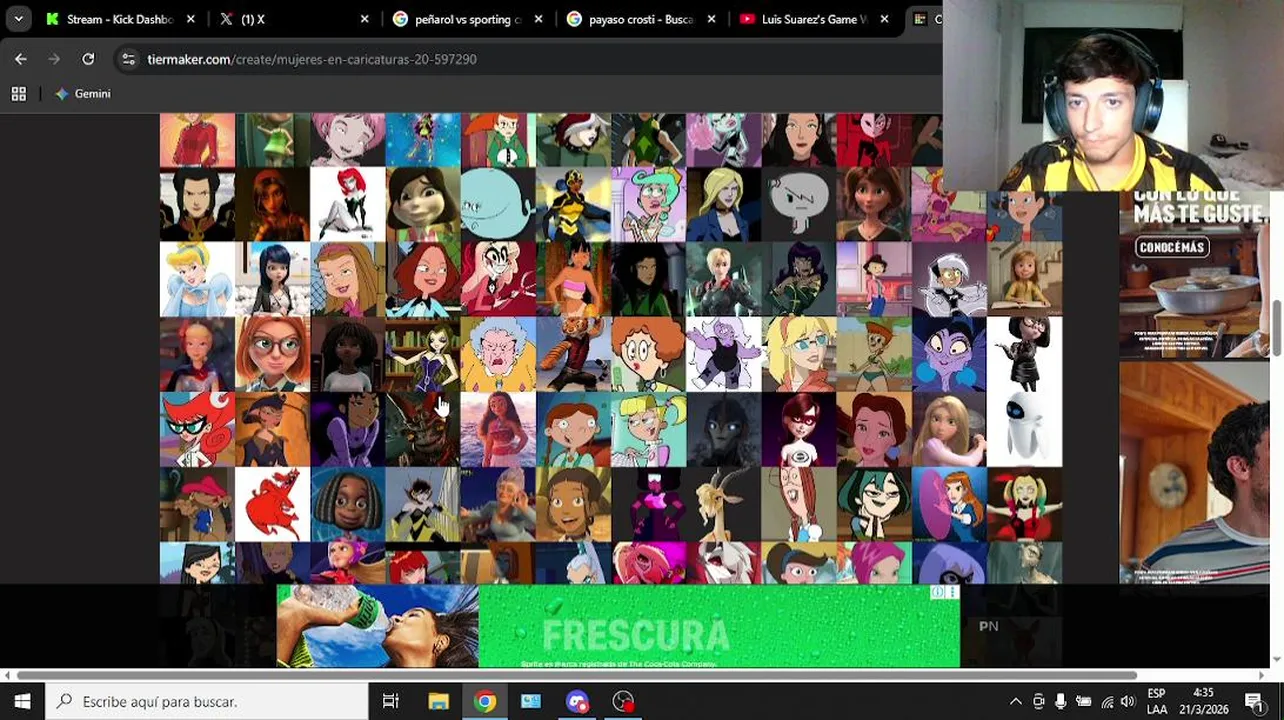Choose the Tigress kung fu tile
1284x720 pixels.
coord(573,354)
